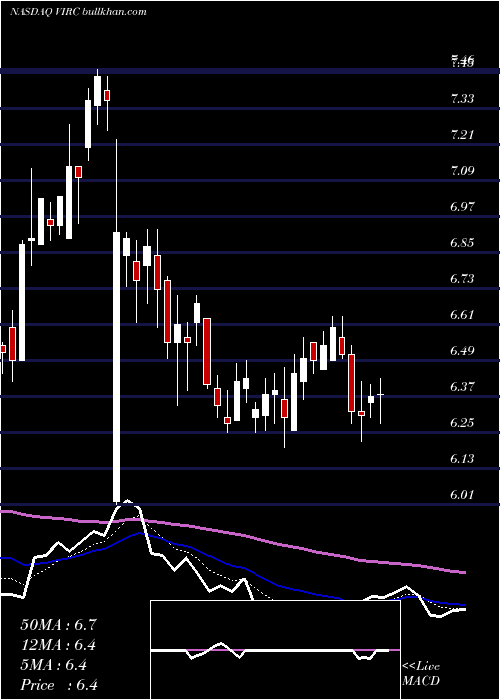Click the 6.61 price axis label

tap(462, 315)
